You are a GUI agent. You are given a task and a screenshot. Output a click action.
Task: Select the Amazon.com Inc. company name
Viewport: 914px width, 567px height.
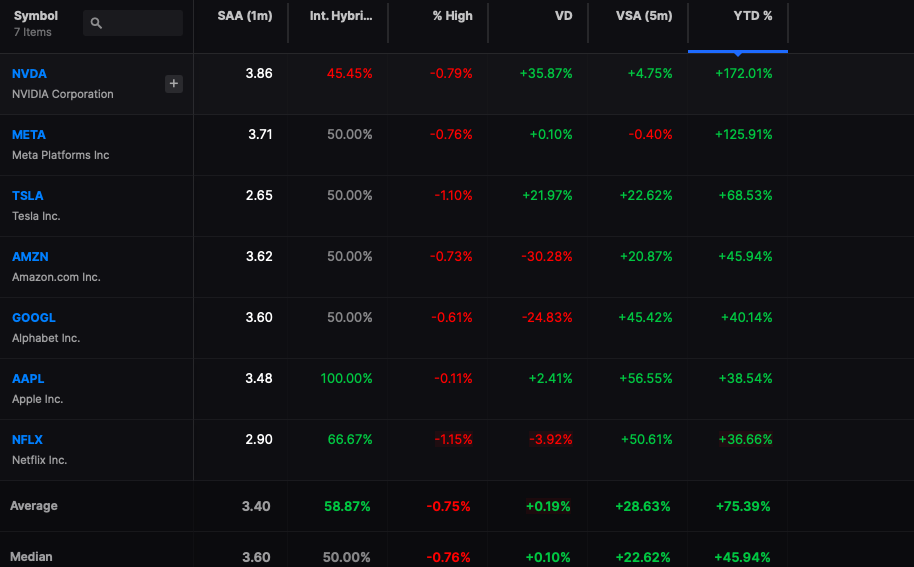click(x=56, y=277)
